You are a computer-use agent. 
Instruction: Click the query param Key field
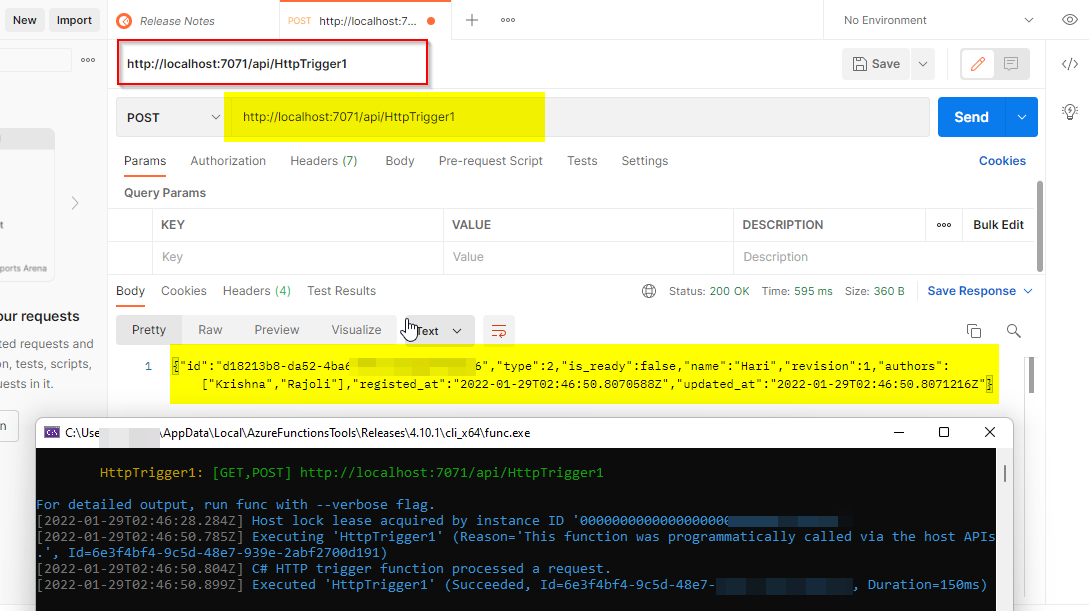click(298, 257)
